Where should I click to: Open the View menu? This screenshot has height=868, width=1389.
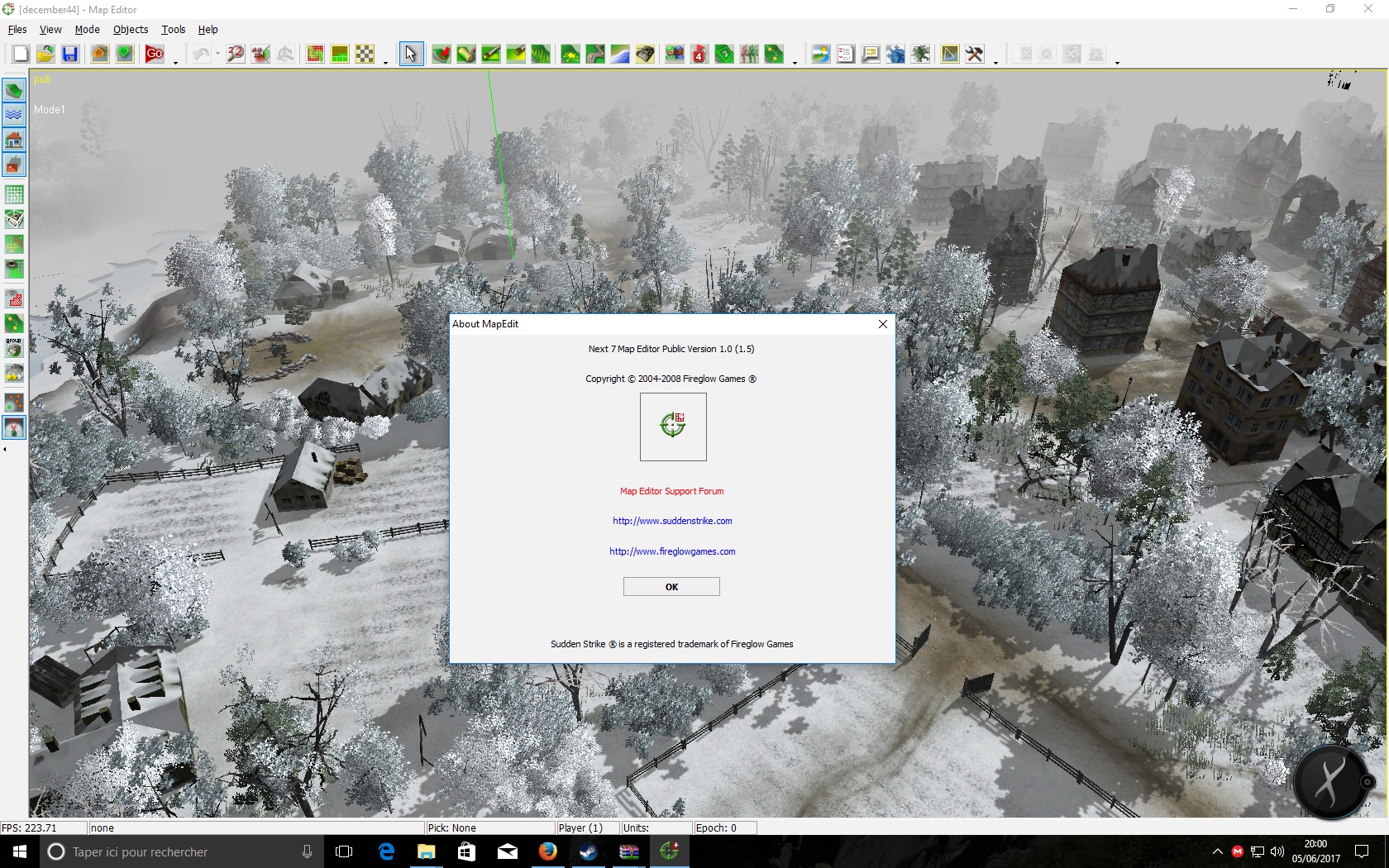(x=50, y=30)
